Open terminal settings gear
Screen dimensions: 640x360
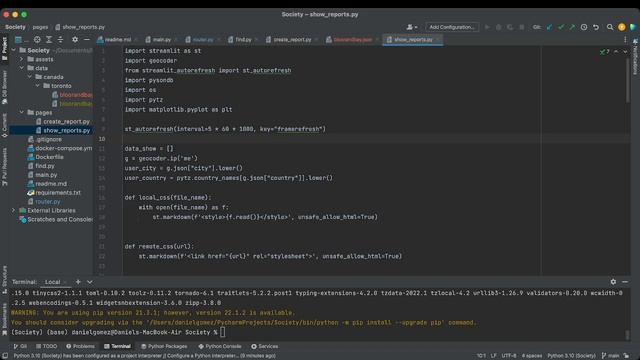(613, 282)
